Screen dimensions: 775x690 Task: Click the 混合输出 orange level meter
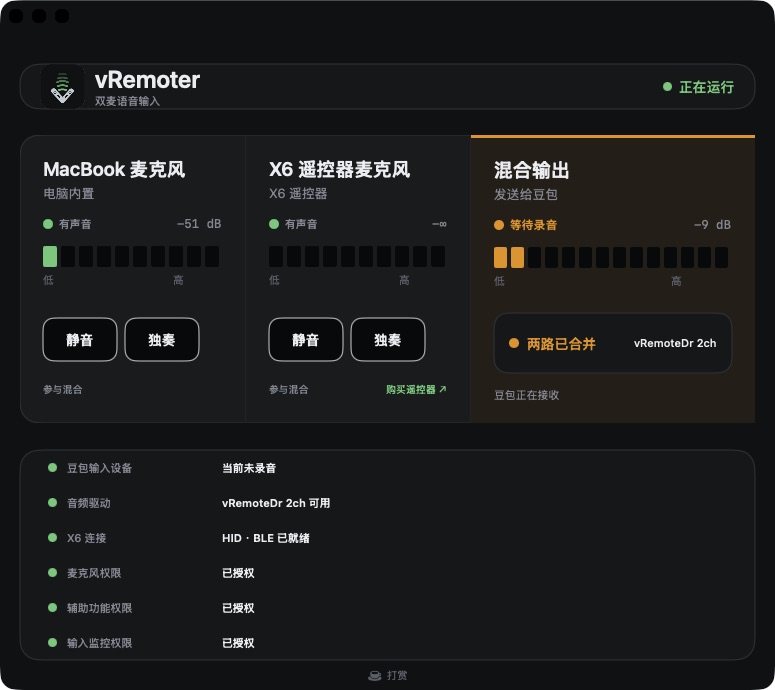point(611,258)
